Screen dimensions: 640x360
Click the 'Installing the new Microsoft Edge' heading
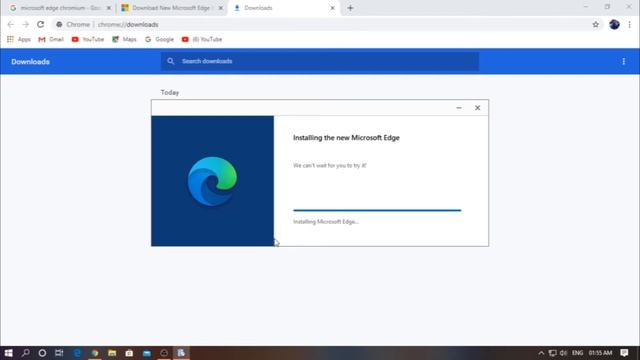[346, 138]
